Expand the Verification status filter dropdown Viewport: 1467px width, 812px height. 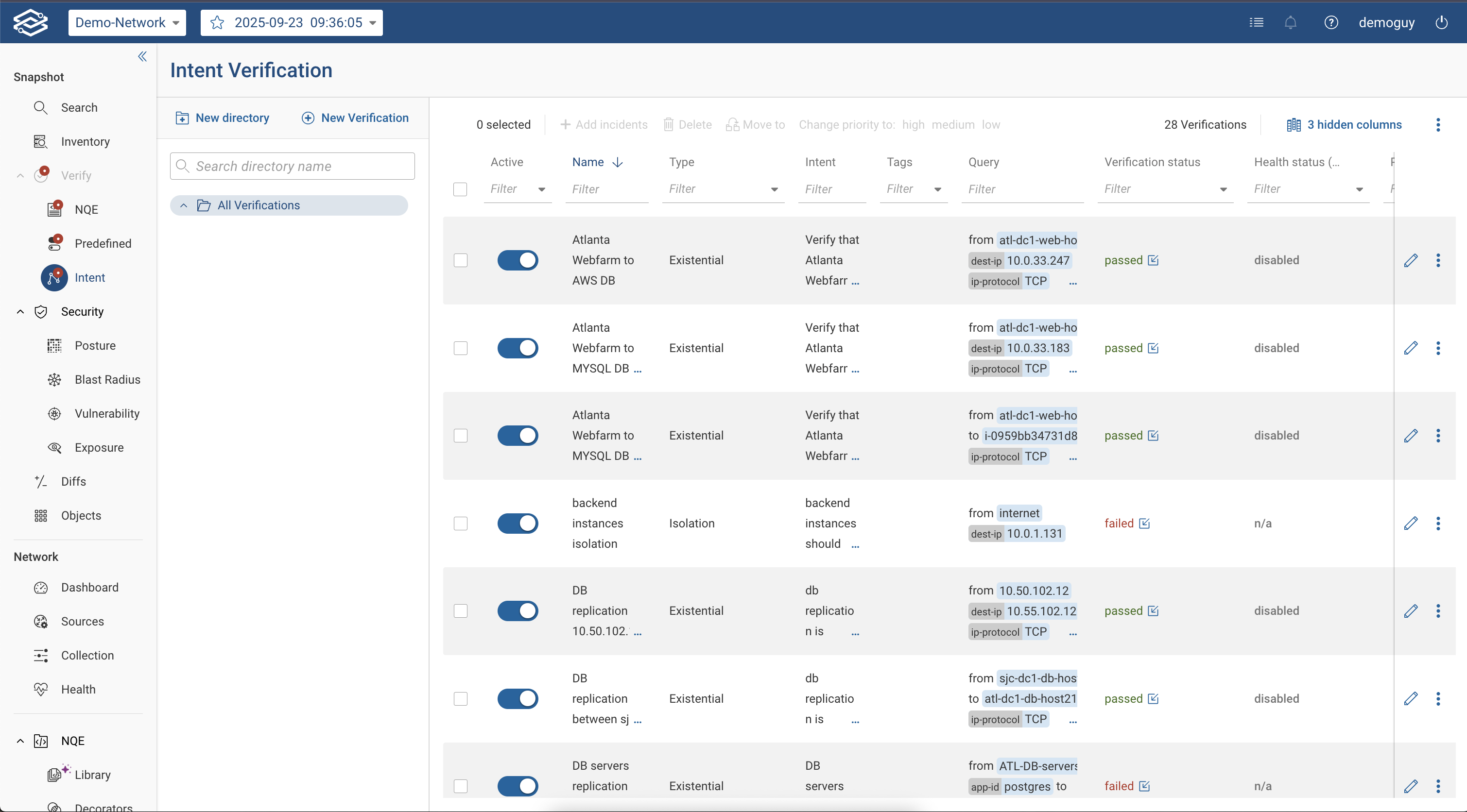coord(1223,189)
